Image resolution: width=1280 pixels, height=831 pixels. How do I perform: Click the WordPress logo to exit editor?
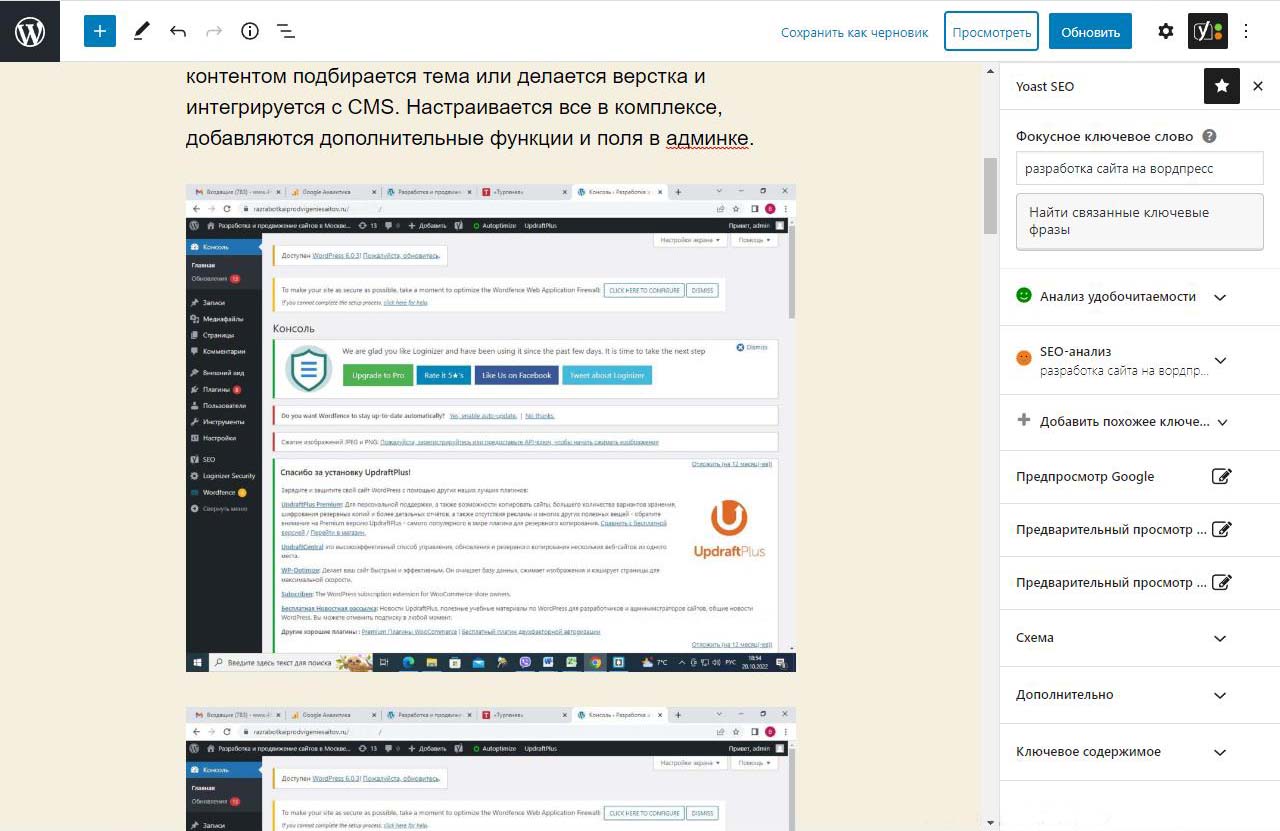tap(30, 31)
